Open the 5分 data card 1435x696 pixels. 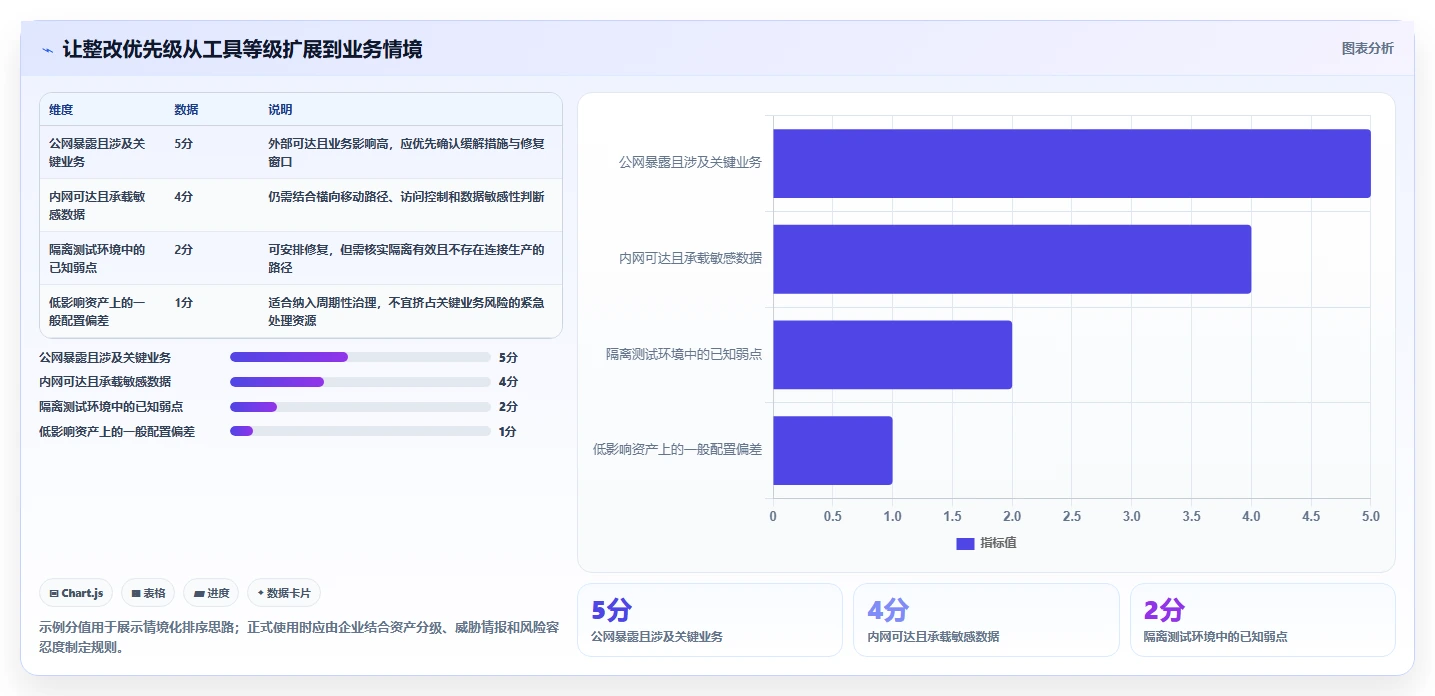click(710, 620)
